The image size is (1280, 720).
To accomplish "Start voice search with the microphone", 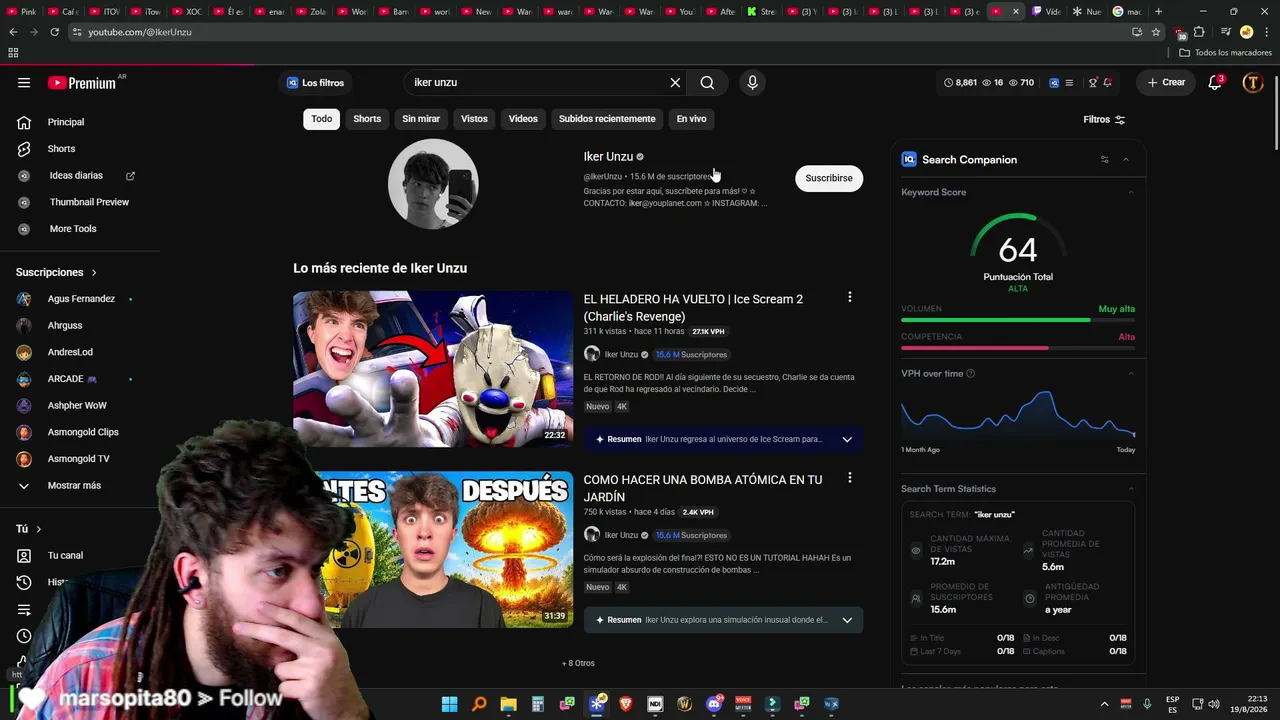I will tap(753, 83).
